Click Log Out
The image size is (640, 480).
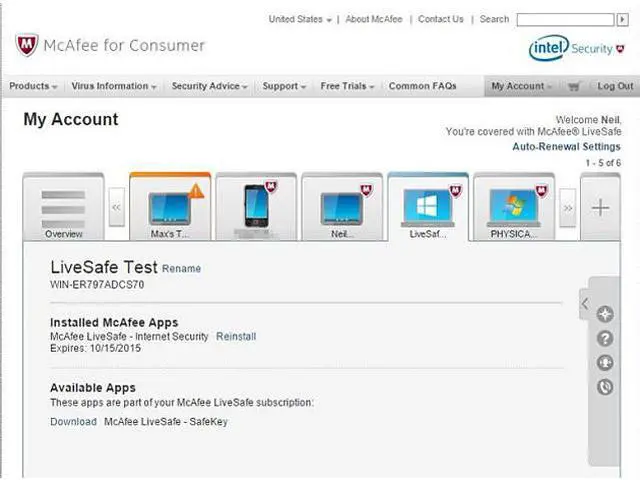click(x=615, y=86)
